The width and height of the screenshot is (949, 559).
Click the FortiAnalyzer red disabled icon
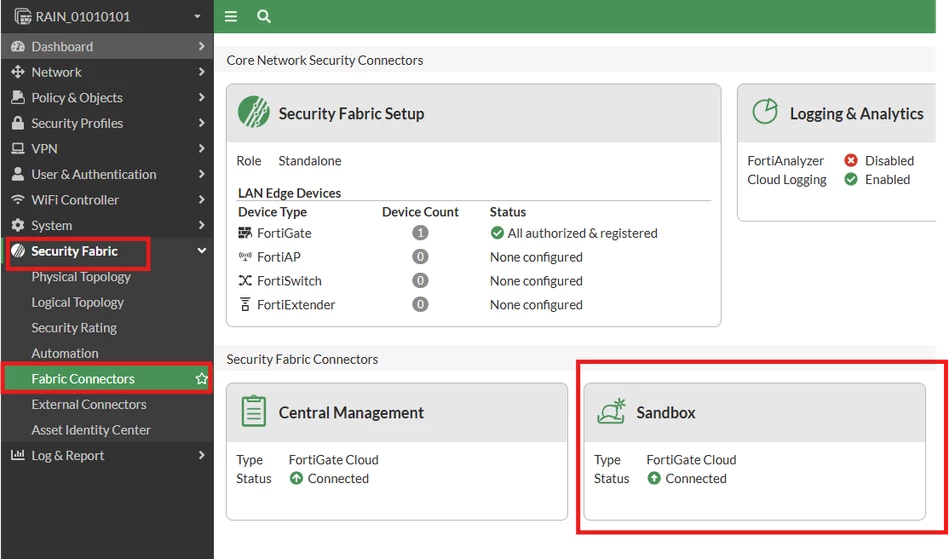(851, 160)
